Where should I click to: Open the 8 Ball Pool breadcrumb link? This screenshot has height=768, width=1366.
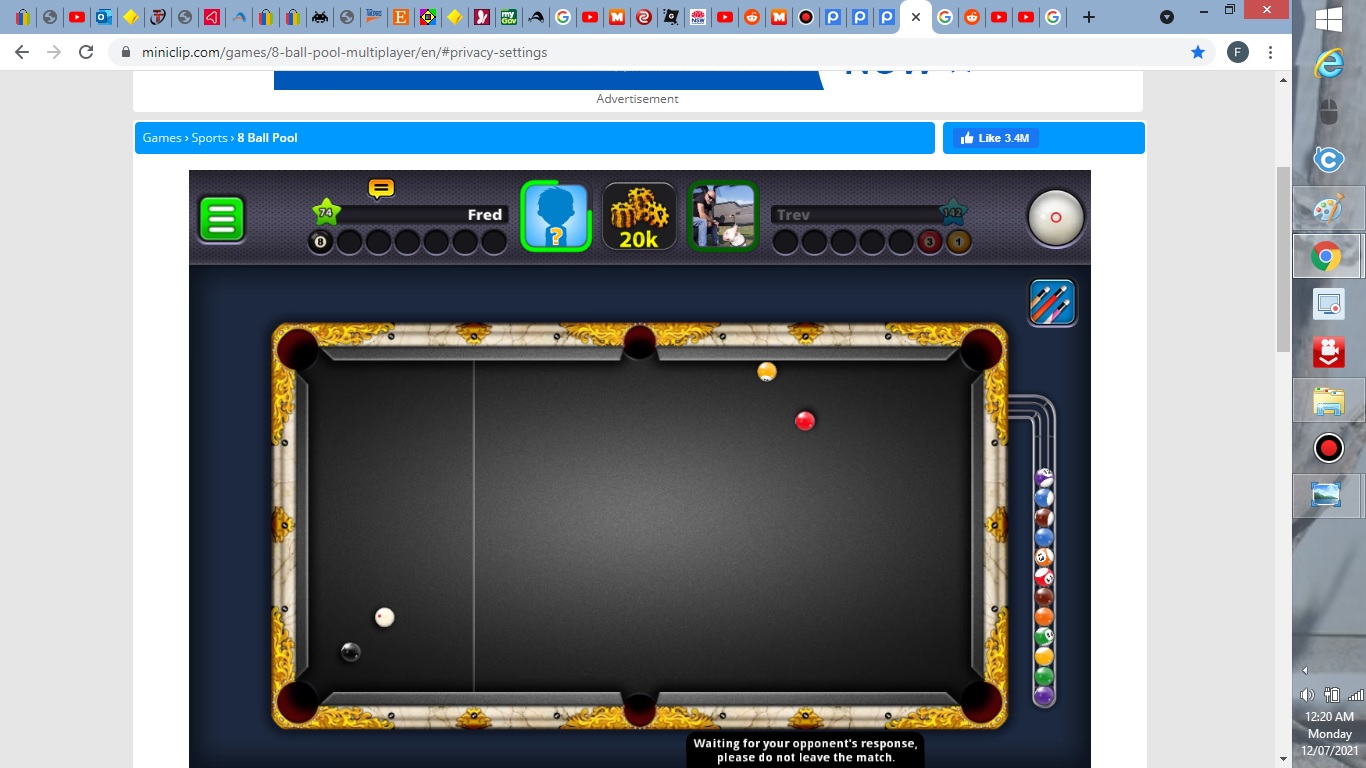click(x=267, y=138)
